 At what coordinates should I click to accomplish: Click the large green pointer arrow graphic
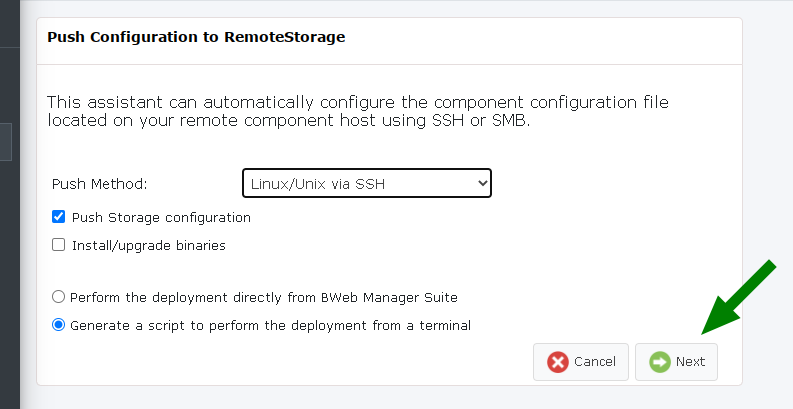tap(738, 297)
